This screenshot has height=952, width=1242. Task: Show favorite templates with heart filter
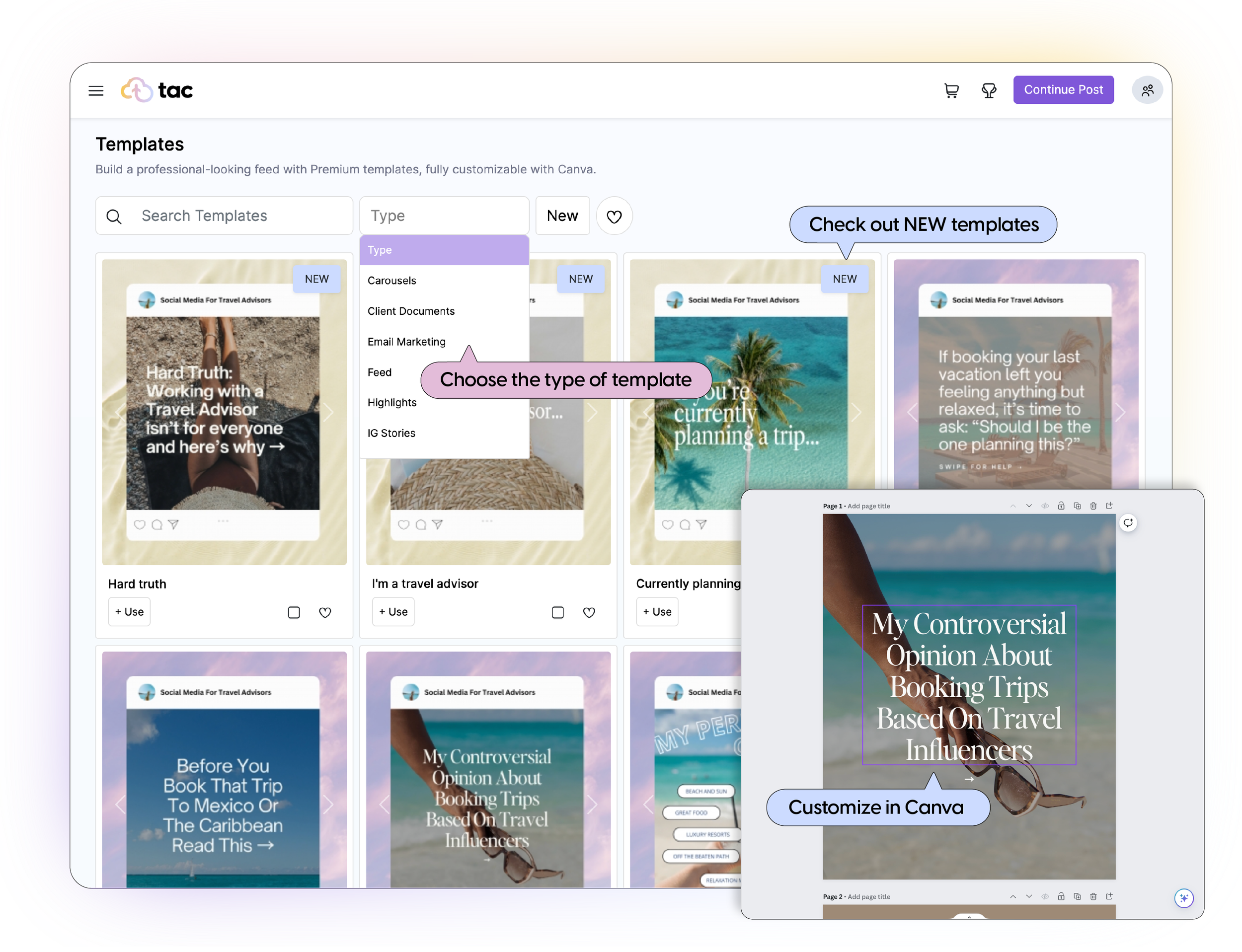tap(614, 216)
